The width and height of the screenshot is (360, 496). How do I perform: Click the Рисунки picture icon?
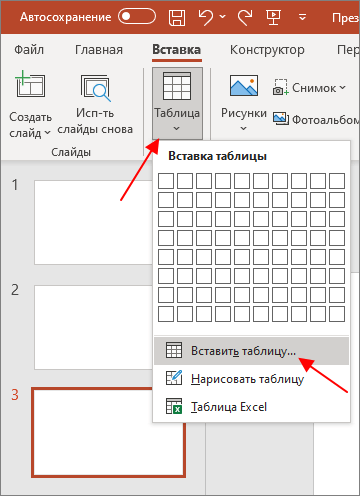click(244, 85)
